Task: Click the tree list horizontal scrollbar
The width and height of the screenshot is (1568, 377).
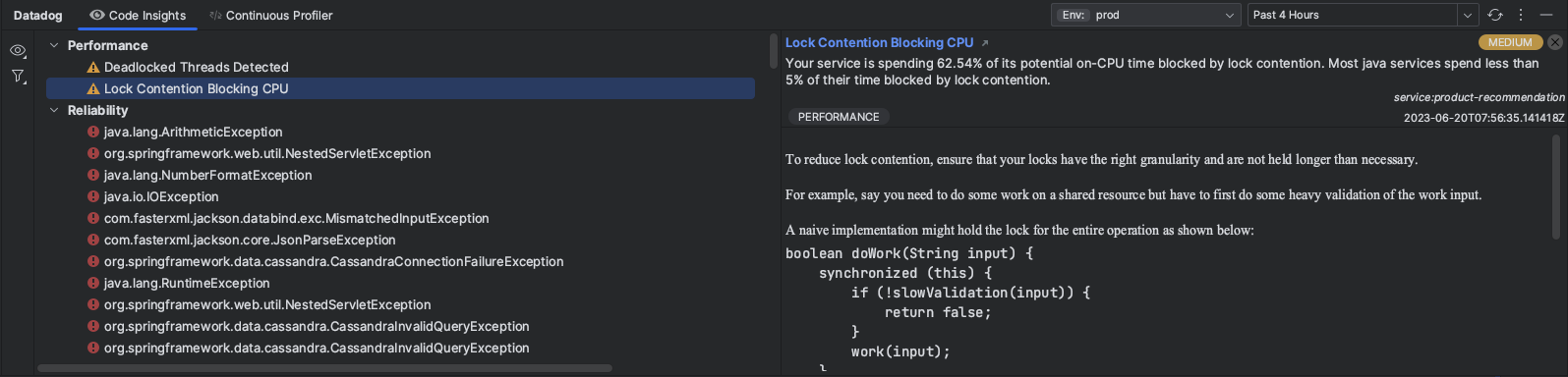Action: pos(324,368)
